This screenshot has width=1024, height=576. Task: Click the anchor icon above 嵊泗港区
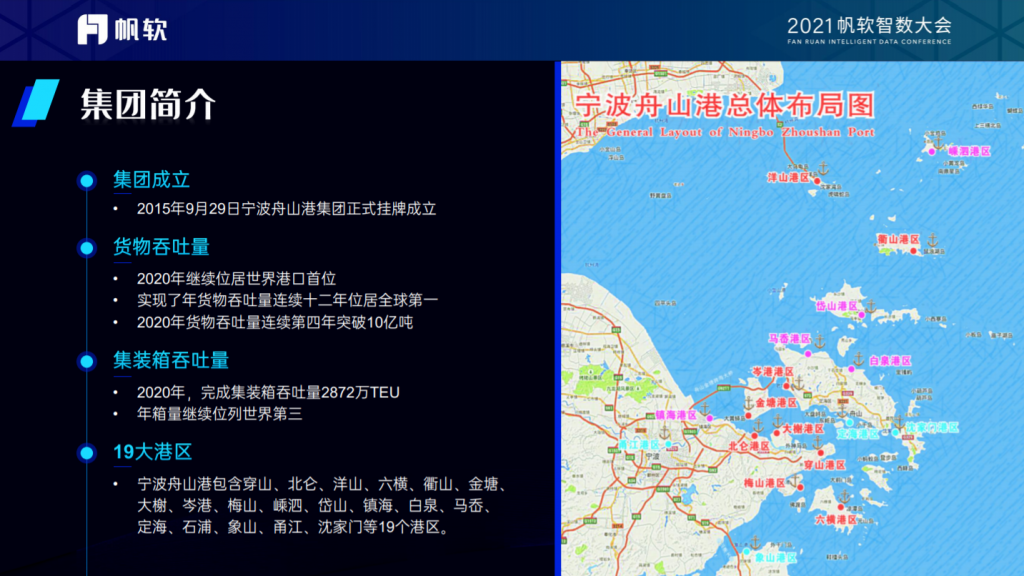(x=938, y=141)
